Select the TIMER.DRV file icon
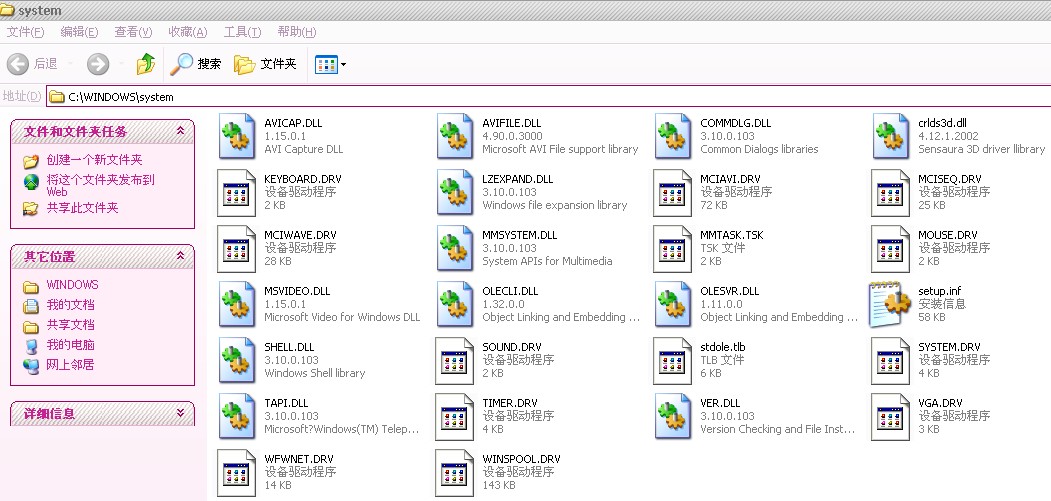1051x501 pixels. pos(454,416)
